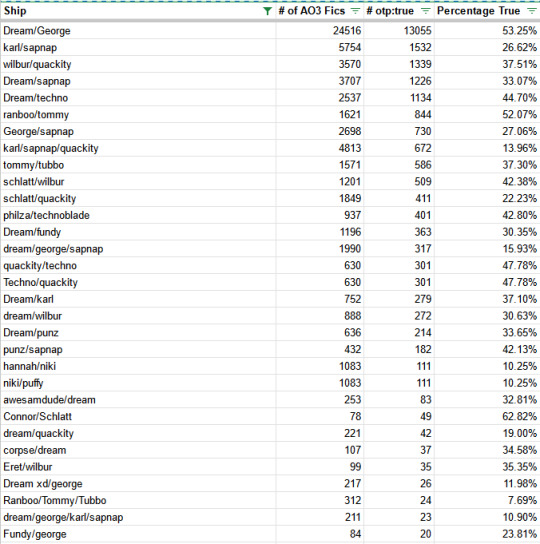The image size is (540, 544).
Task: Select the Eret/wilbur cell
Action: coord(138,467)
